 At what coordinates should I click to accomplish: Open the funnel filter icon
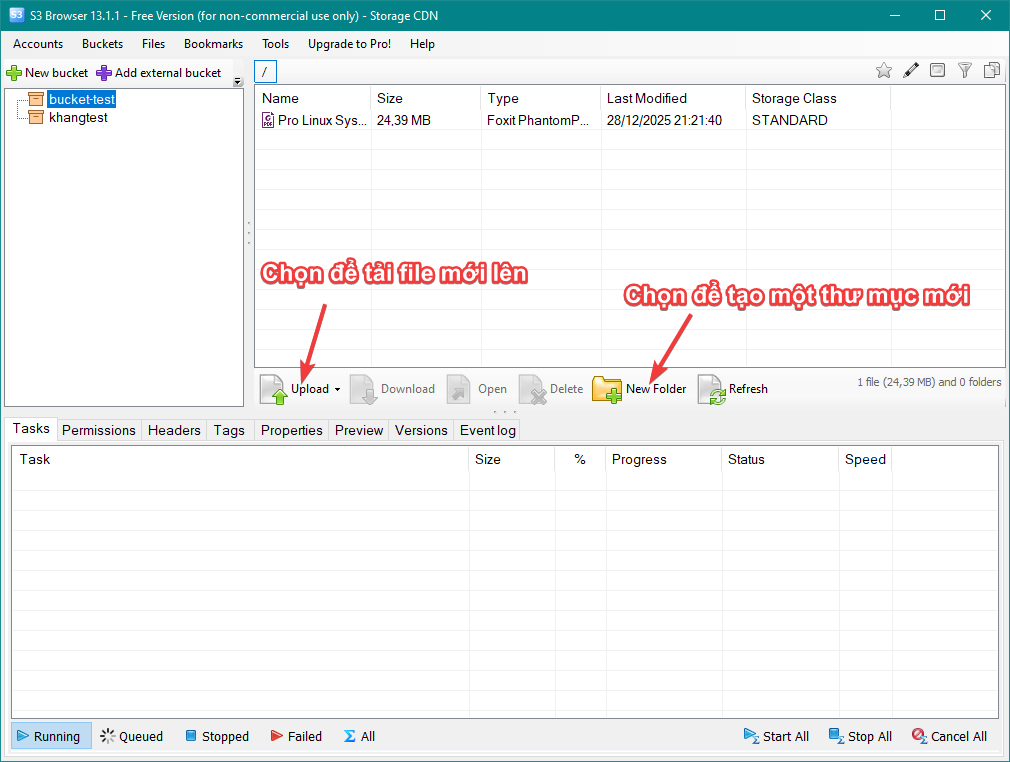tap(965, 70)
